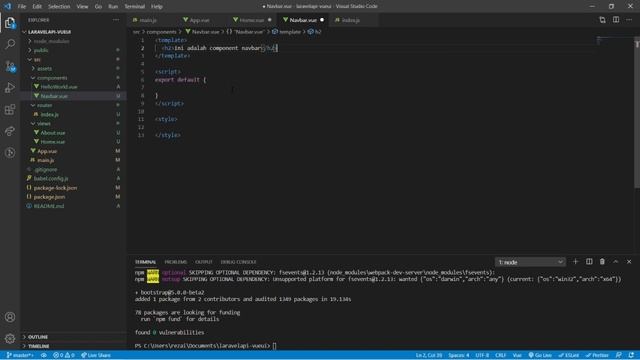Screen dimensions: 640x360
Task: Open the terminal selector dropdown
Action: pyautogui.click(x=530, y=262)
